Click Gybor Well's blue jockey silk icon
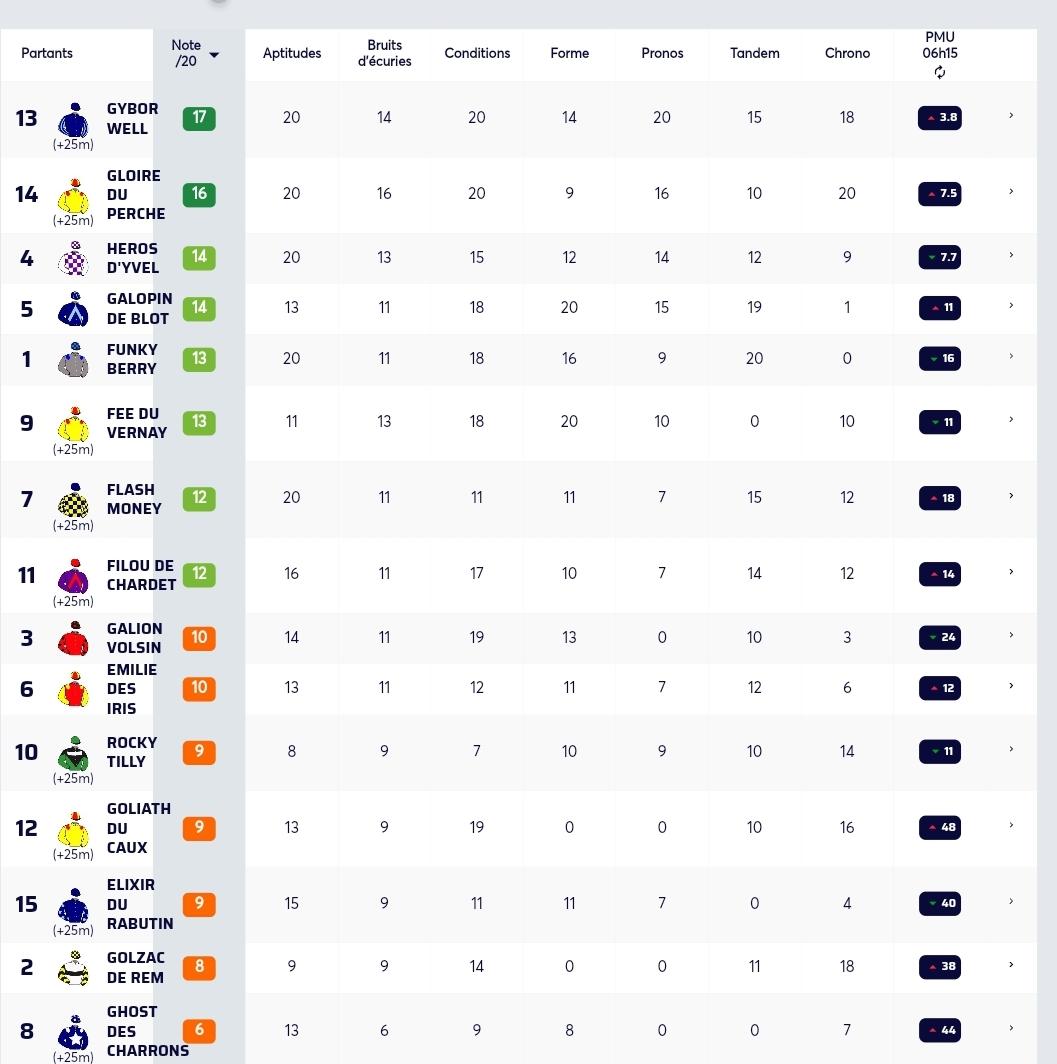Screen dimensions: 1057x1064 tap(73, 120)
